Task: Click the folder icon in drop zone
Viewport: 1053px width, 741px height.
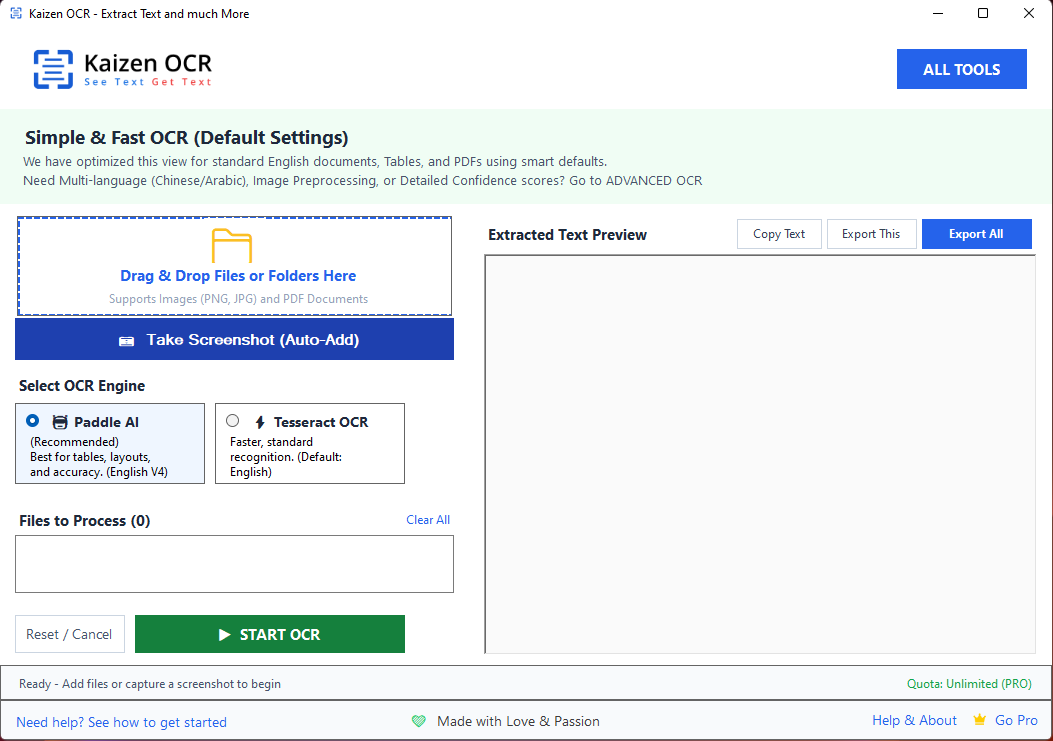Action: 232,246
